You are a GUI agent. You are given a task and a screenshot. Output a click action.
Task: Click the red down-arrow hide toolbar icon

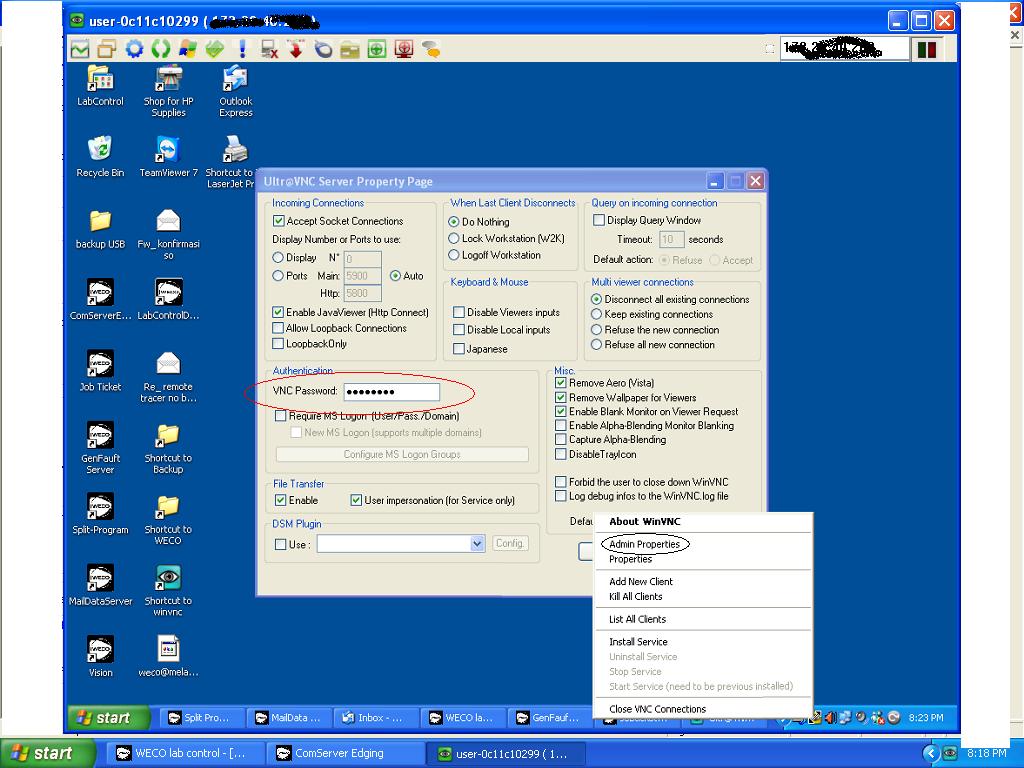296,49
